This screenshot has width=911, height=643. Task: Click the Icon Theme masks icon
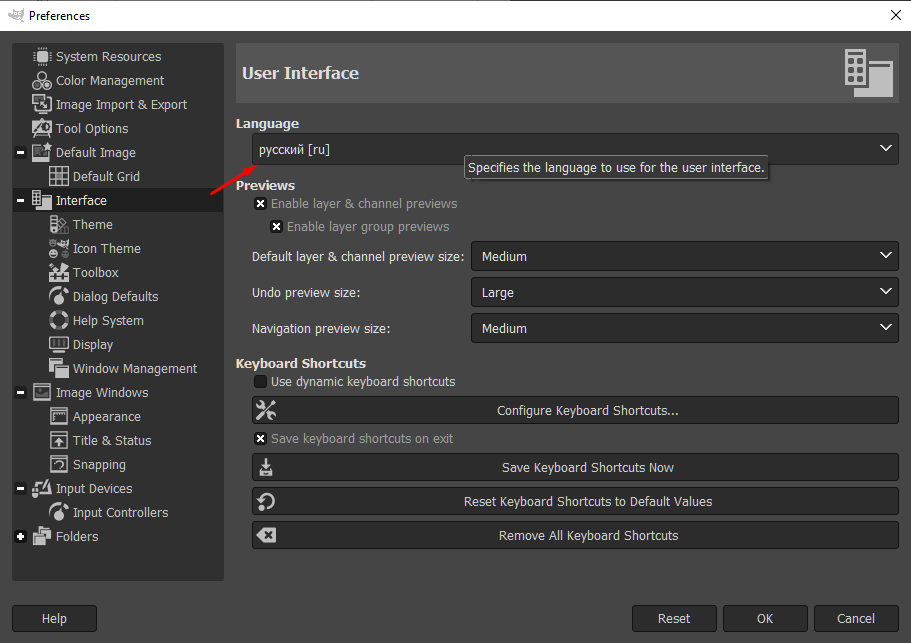(59, 248)
